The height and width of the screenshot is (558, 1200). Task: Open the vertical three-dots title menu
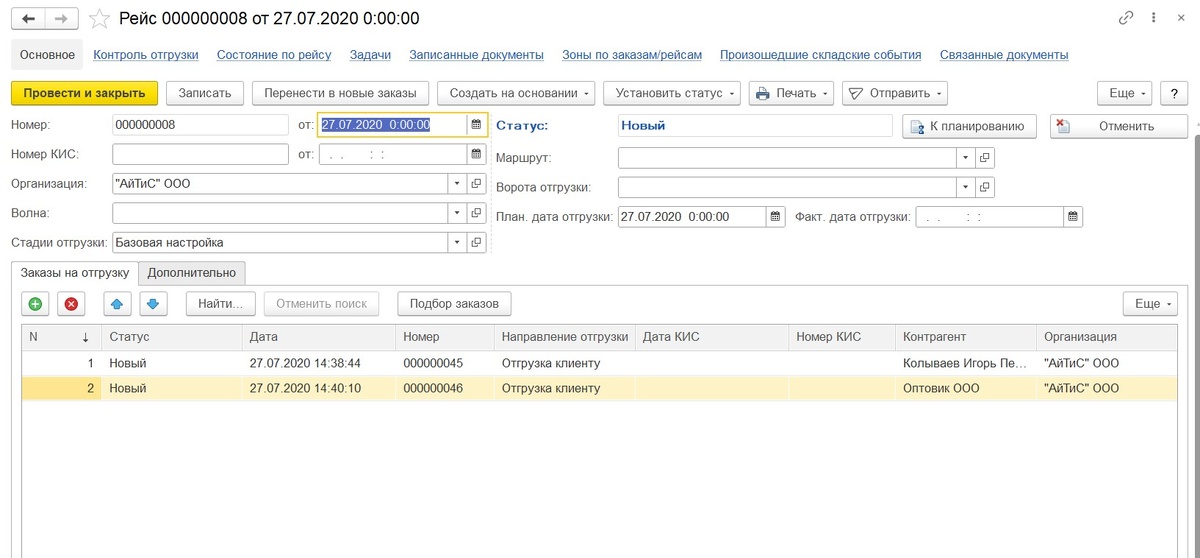click(1153, 18)
